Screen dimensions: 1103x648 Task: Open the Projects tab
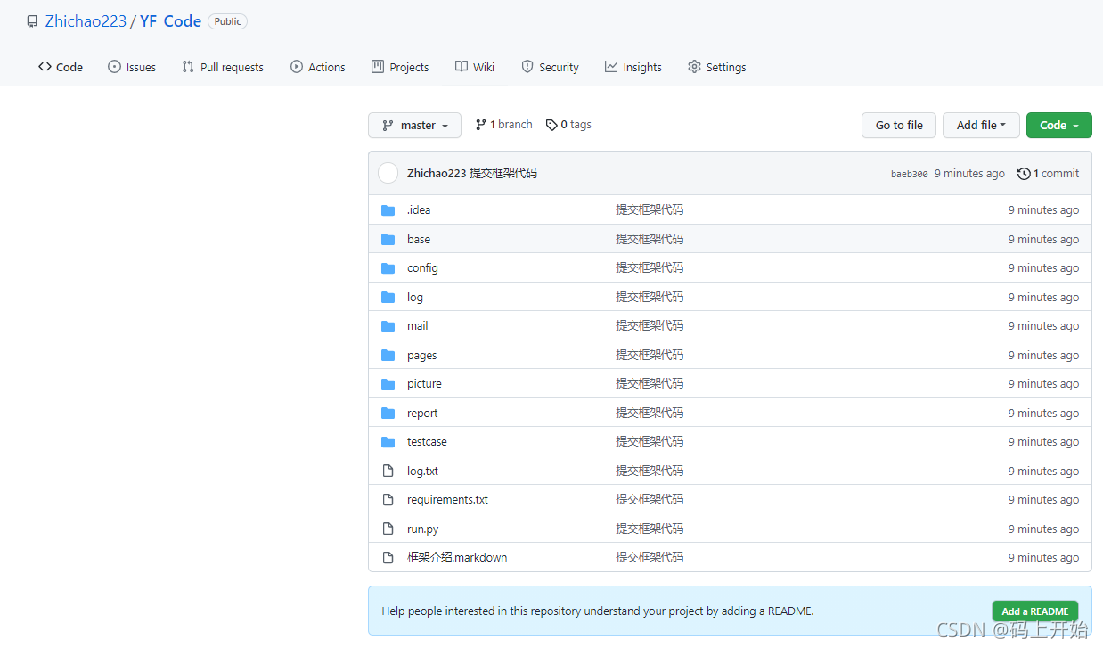[x=400, y=67]
